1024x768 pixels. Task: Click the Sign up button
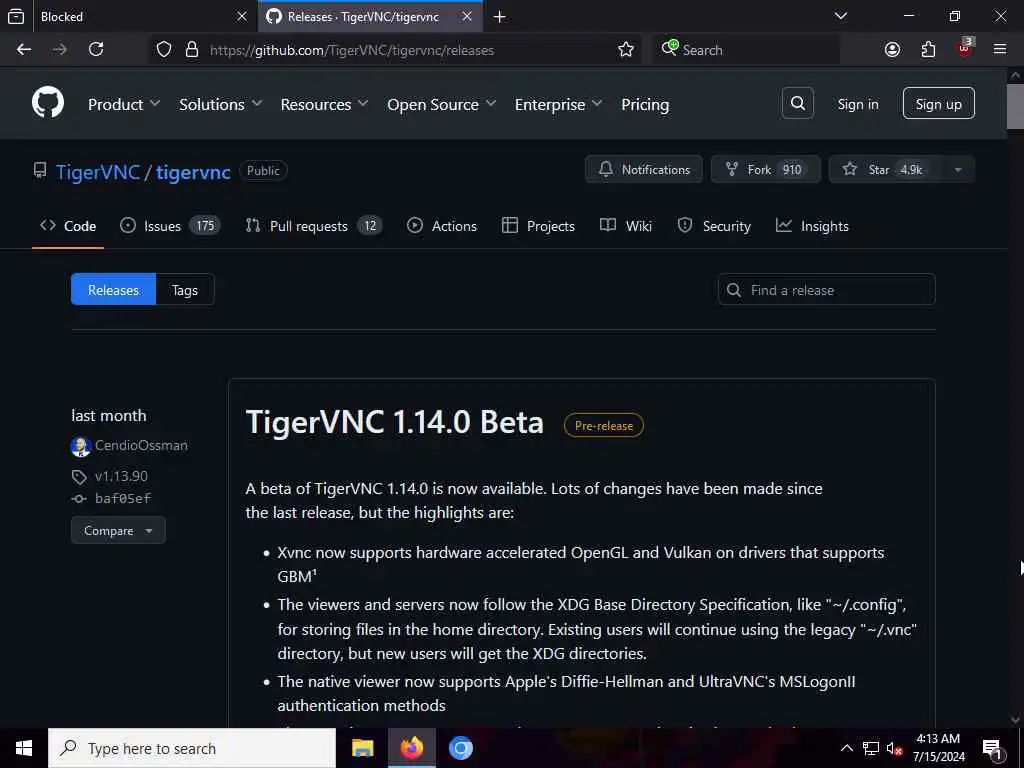coord(938,103)
